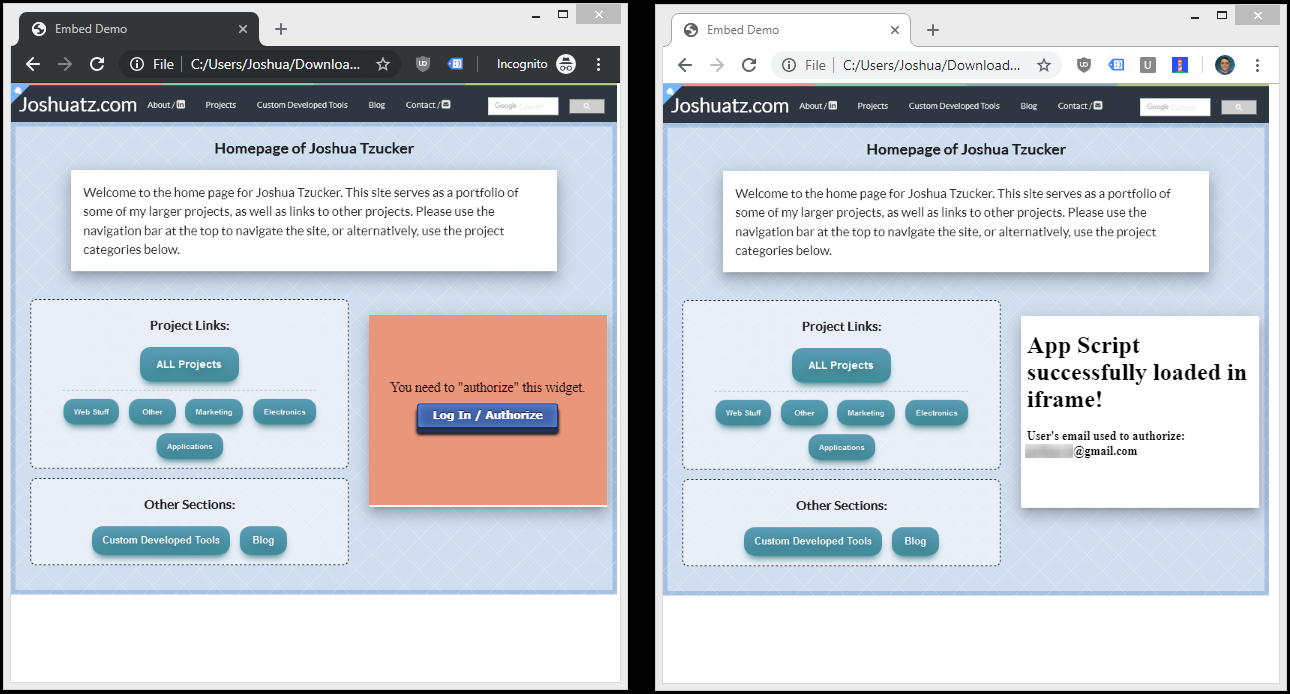Image resolution: width=1290 pixels, height=694 pixels.
Task: Open the user profile avatar in right browser
Action: 1225,65
